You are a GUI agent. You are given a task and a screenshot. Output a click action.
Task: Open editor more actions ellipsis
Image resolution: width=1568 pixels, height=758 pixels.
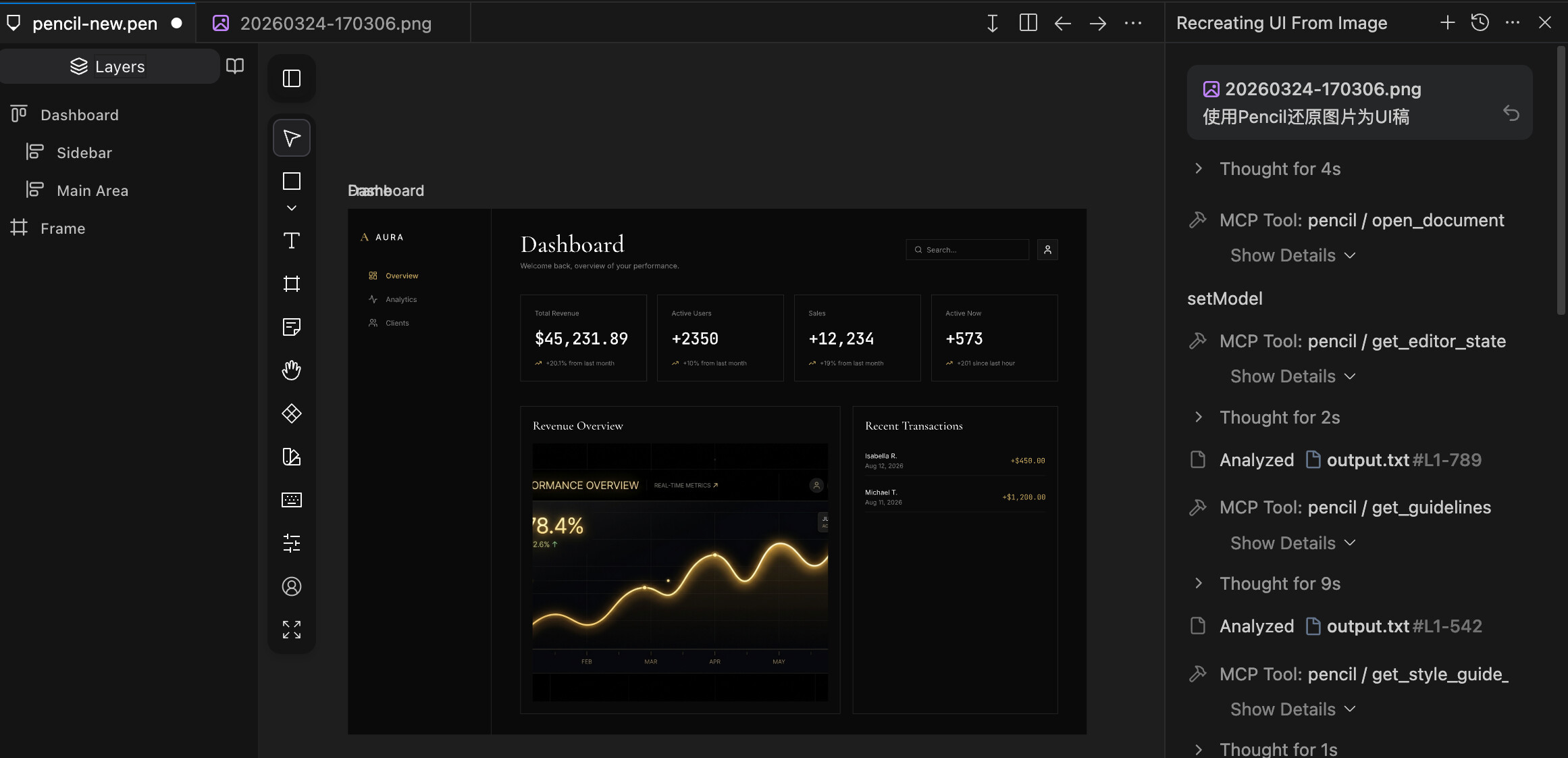pyautogui.click(x=1133, y=24)
